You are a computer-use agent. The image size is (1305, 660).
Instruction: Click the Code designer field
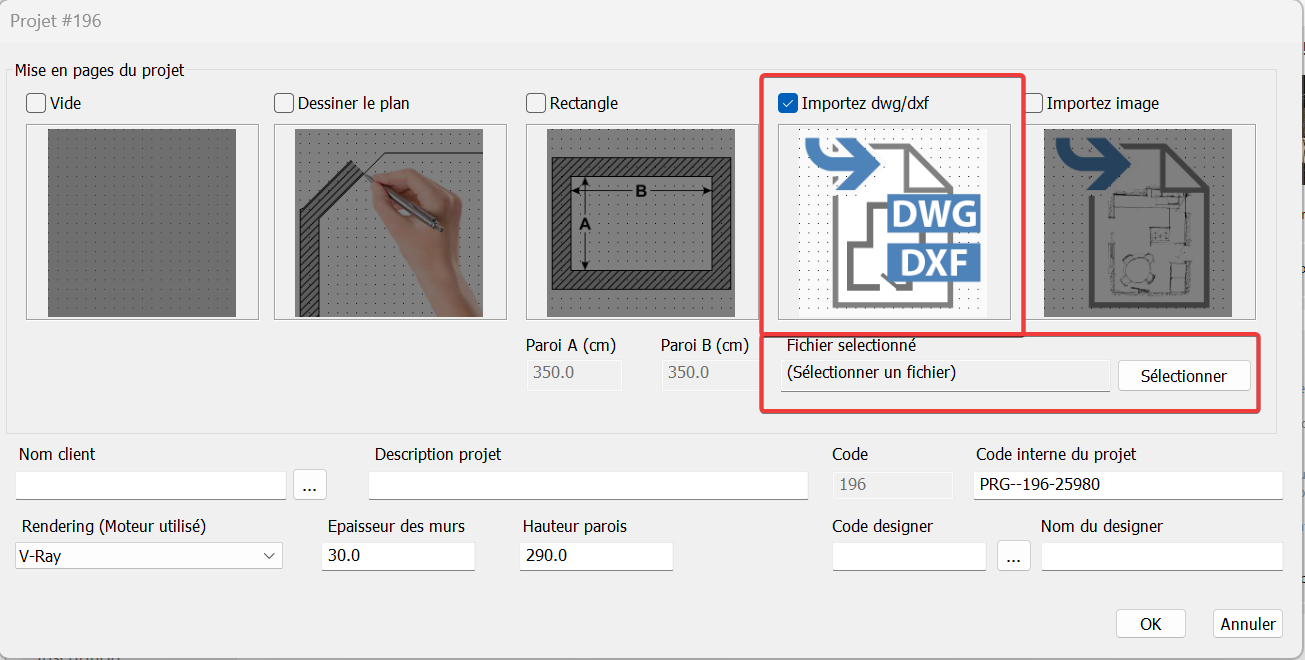pyautogui.click(x=909, y=557)
